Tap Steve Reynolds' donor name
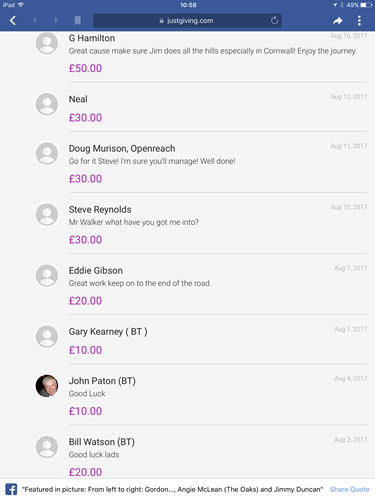375x500 pixels. [x=100, y=209]
